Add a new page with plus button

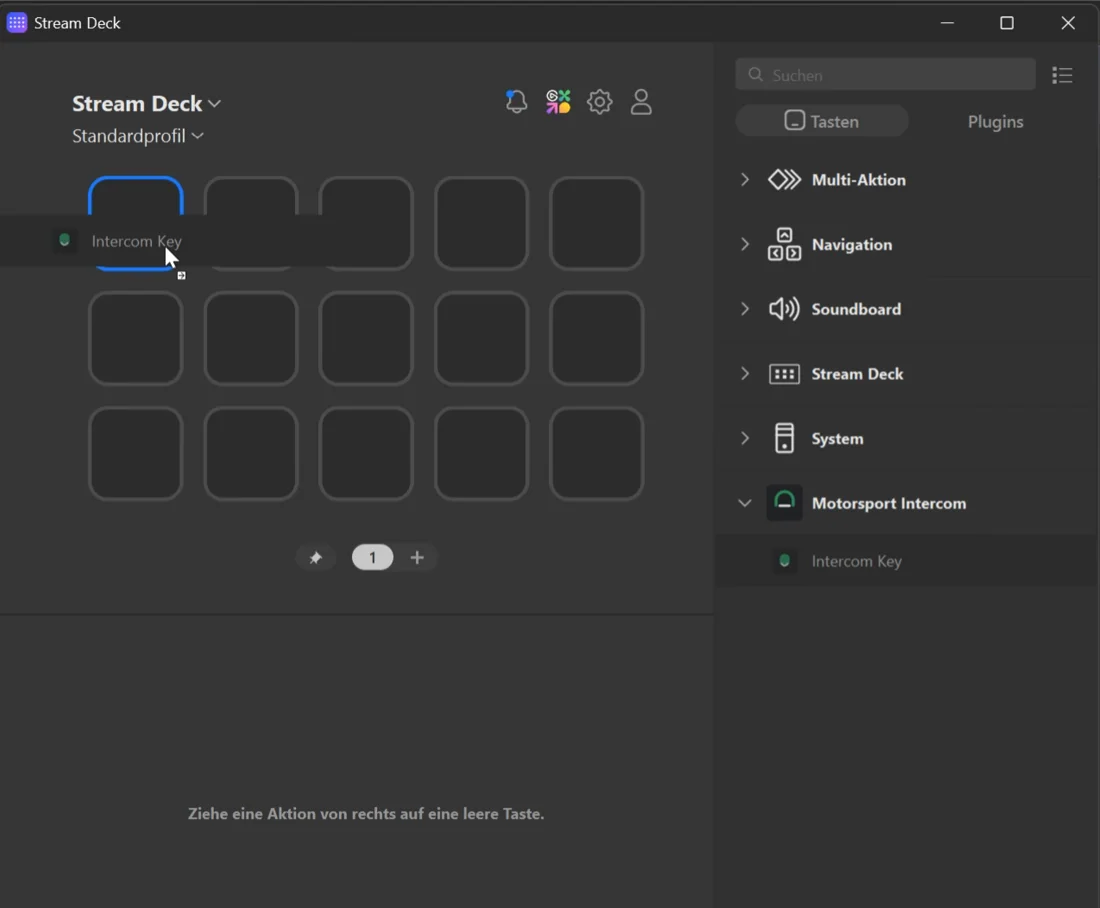pos(417,558)
